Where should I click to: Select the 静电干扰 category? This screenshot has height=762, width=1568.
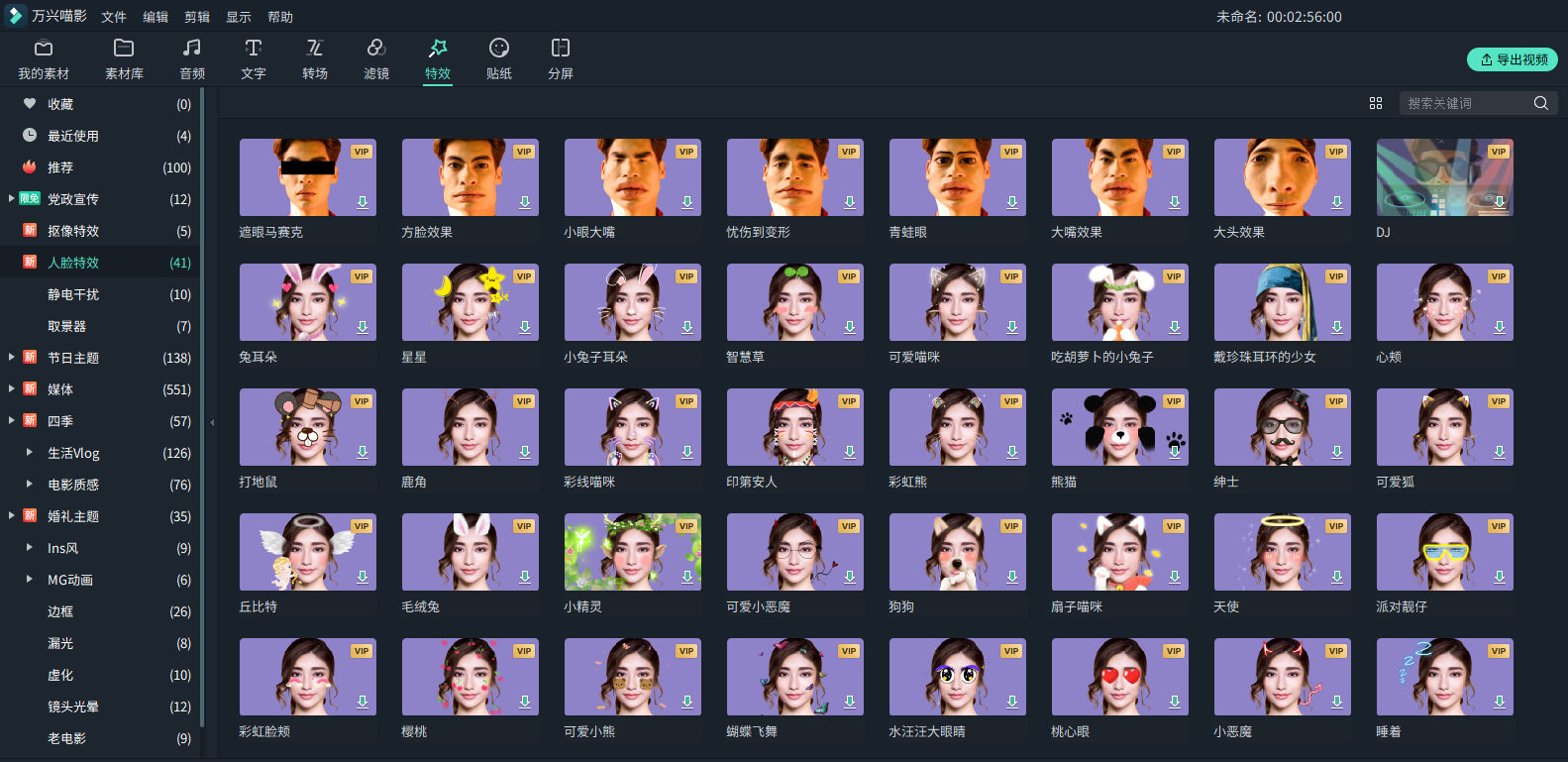[100, 294]
